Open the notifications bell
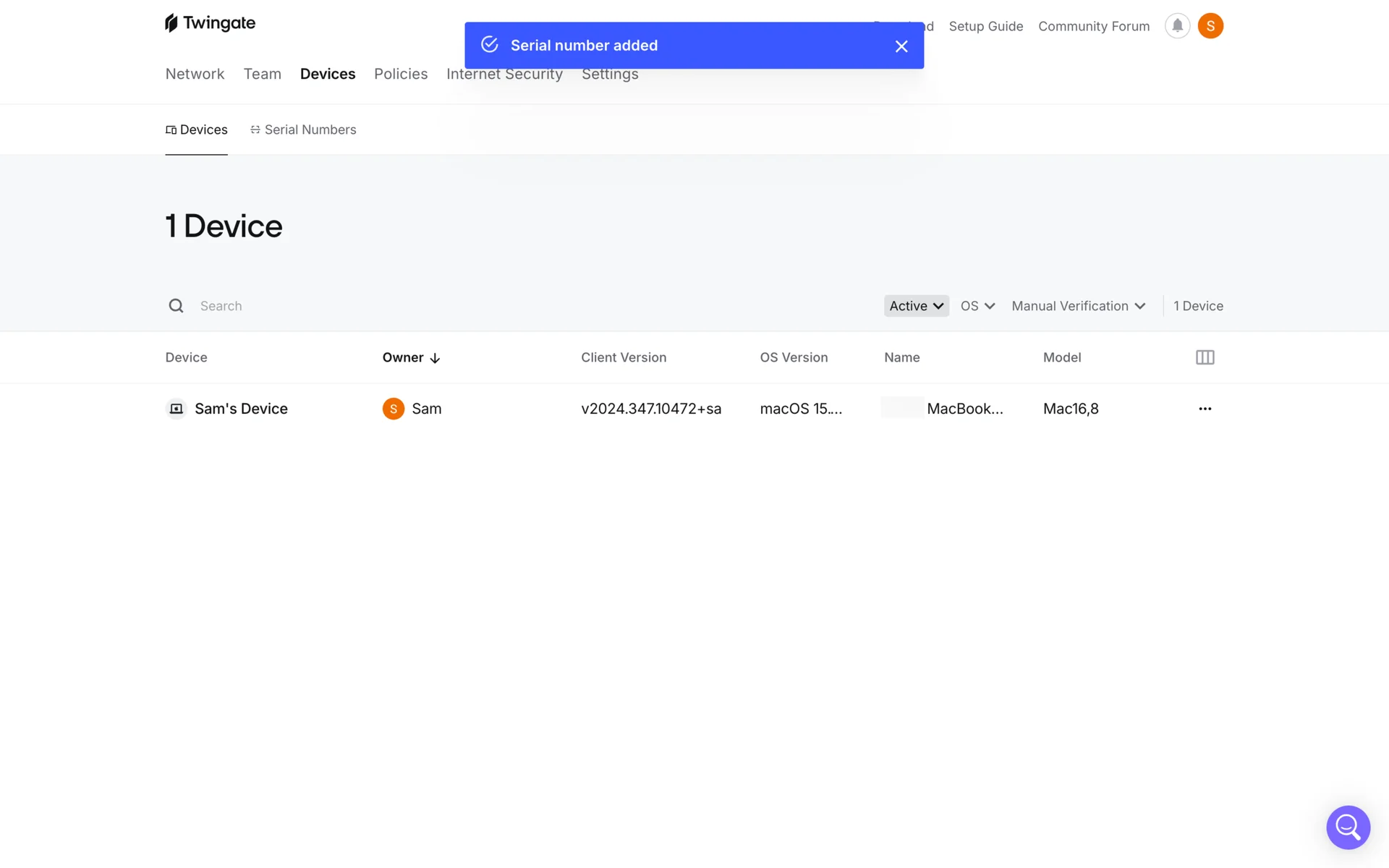Screen dimensions: 1389x868 click(x=1177, y=26)
